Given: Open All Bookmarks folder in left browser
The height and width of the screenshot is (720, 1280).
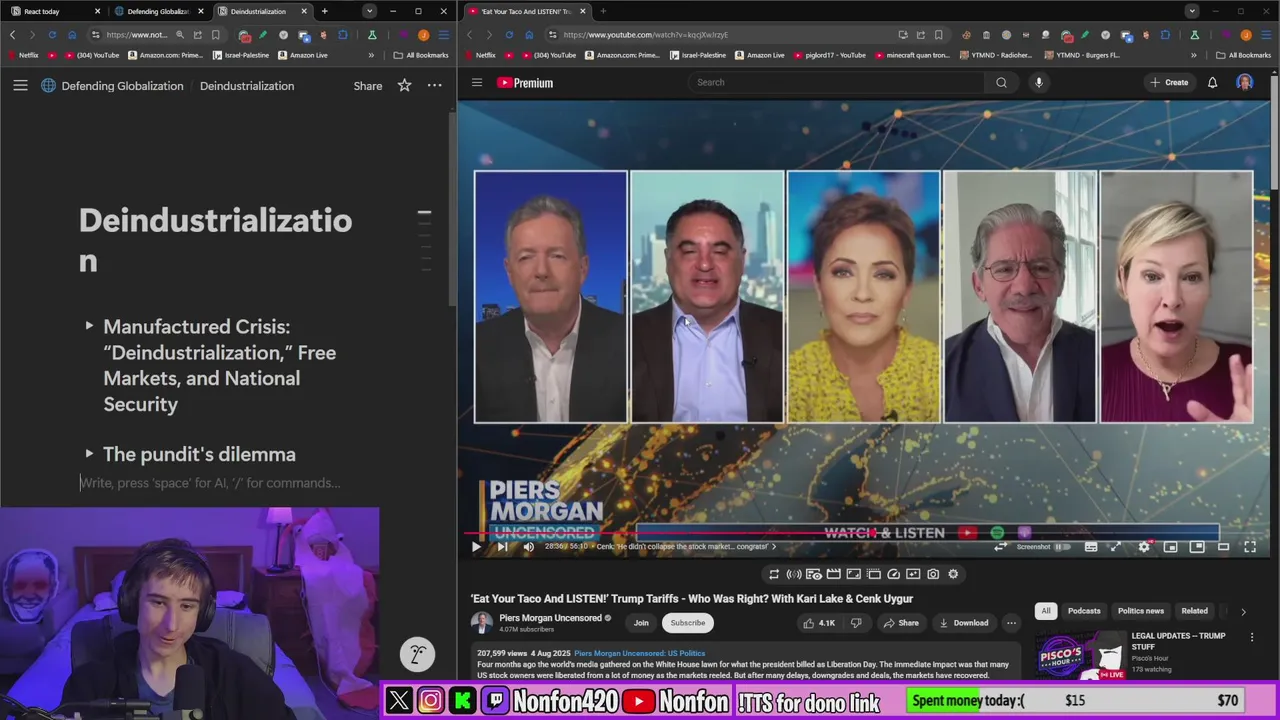Looking at the screenshot, I should point(421,55).
